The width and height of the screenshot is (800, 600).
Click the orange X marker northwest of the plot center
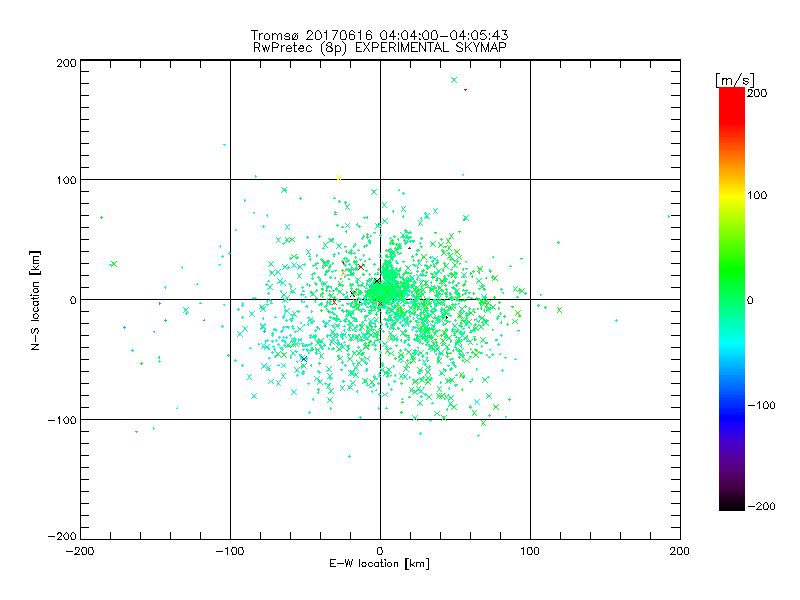coord(343,273)
